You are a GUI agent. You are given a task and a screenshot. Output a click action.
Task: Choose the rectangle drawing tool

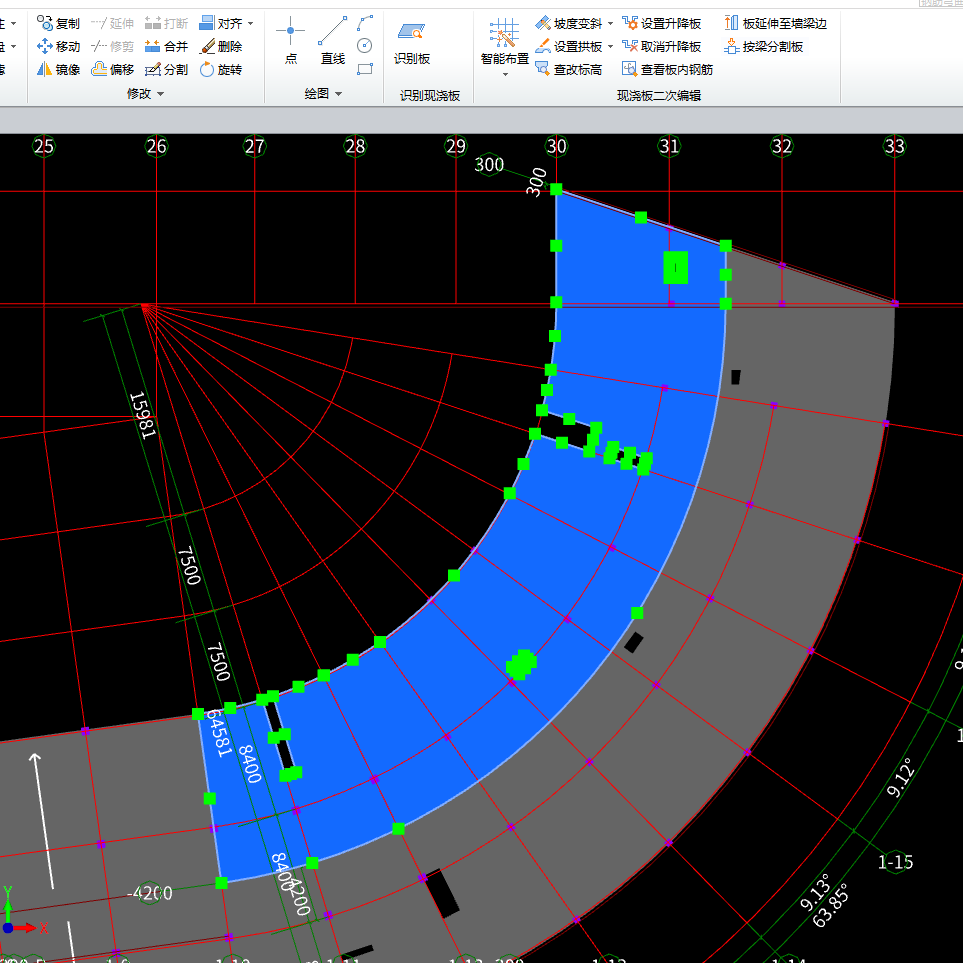coord(365,69)
